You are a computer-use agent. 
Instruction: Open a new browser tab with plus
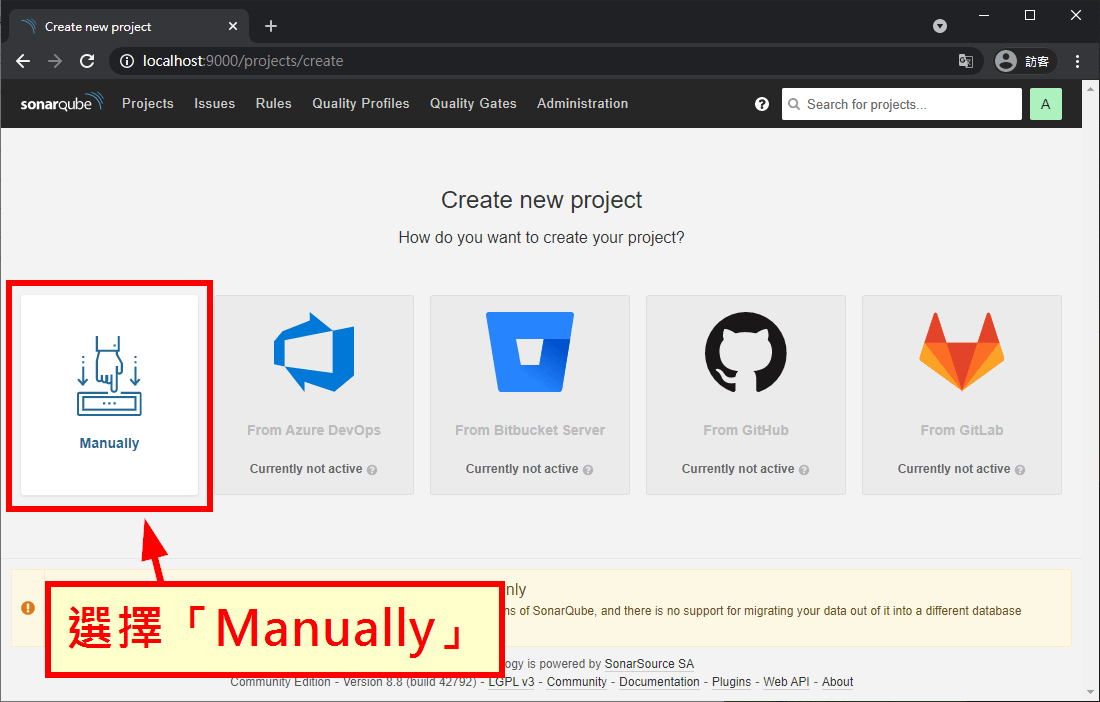(271, 27)
